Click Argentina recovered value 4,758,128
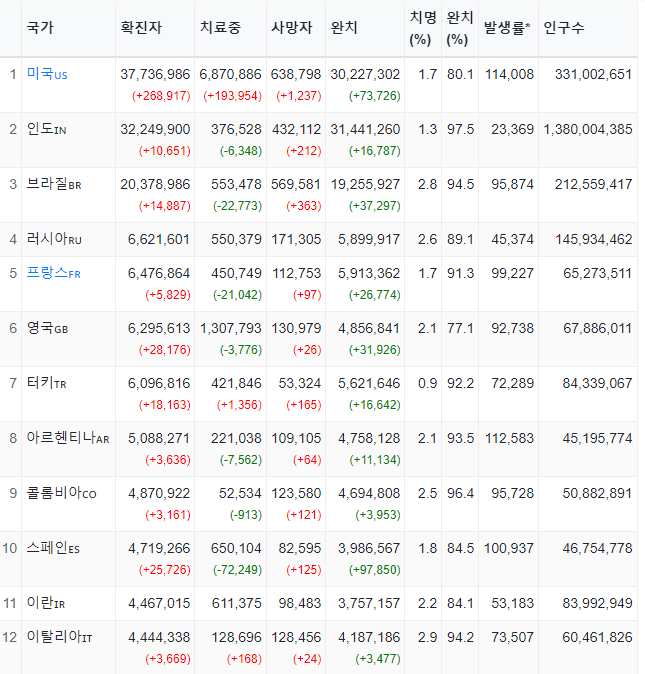This screenshot has height=674, width=645. coord(369,438)
